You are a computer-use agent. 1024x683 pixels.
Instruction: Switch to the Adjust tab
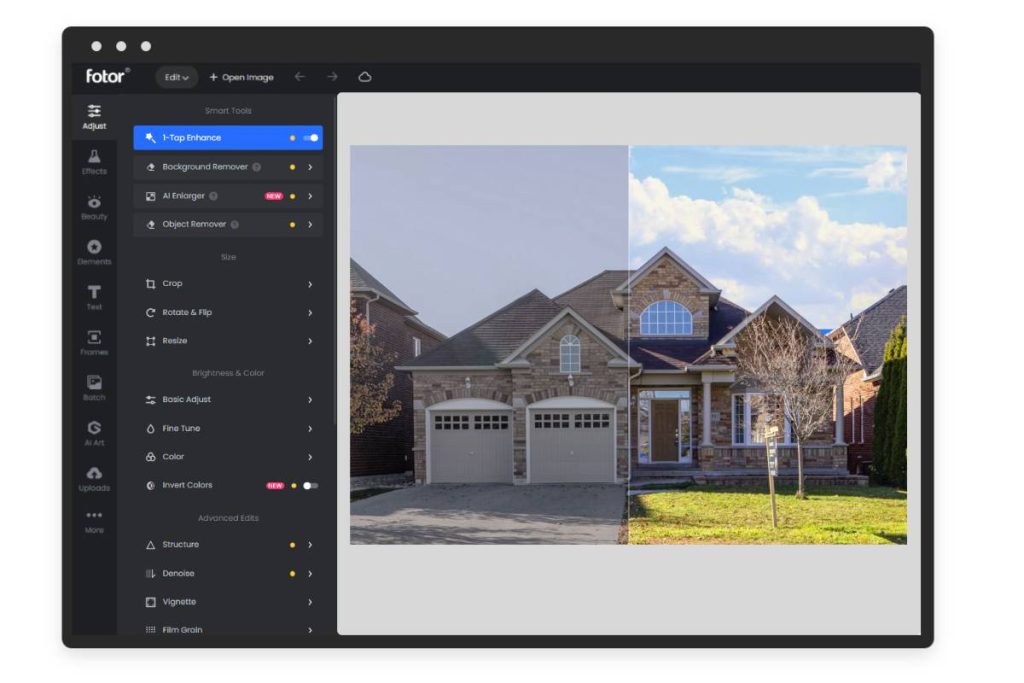94,116
